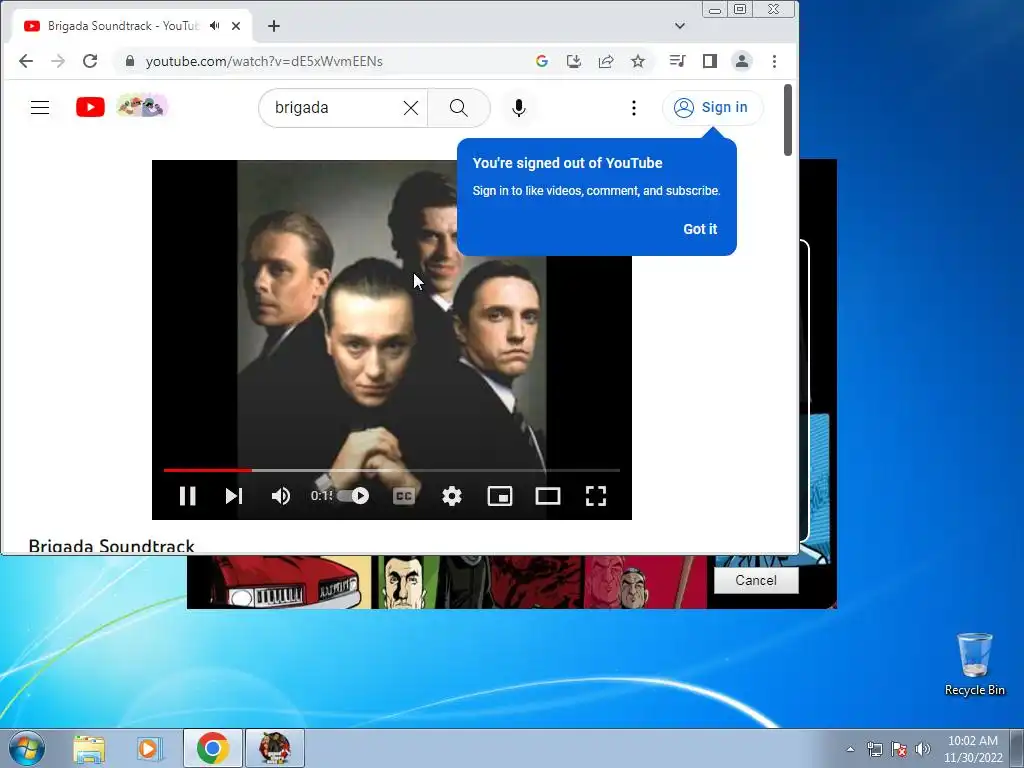The height and width of the screenshot is (768, 1024).
Task: Install app icon in address bar
Action: tap(573, 61)
